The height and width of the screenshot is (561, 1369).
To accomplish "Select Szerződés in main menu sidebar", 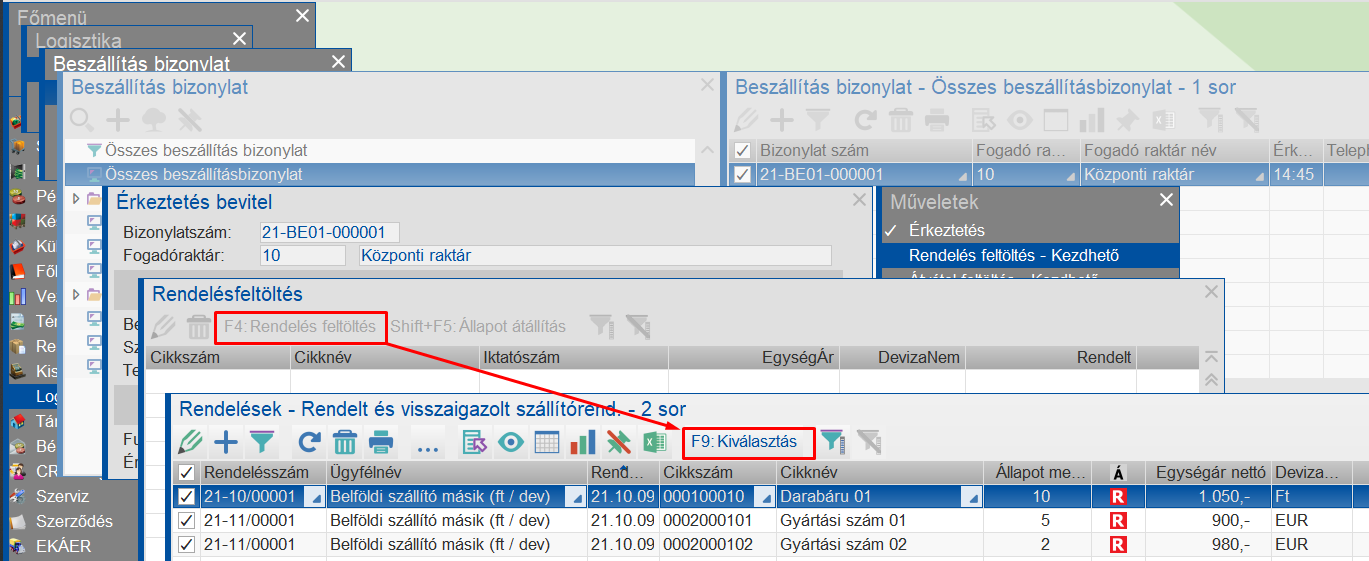I will (x=74, y=521).
